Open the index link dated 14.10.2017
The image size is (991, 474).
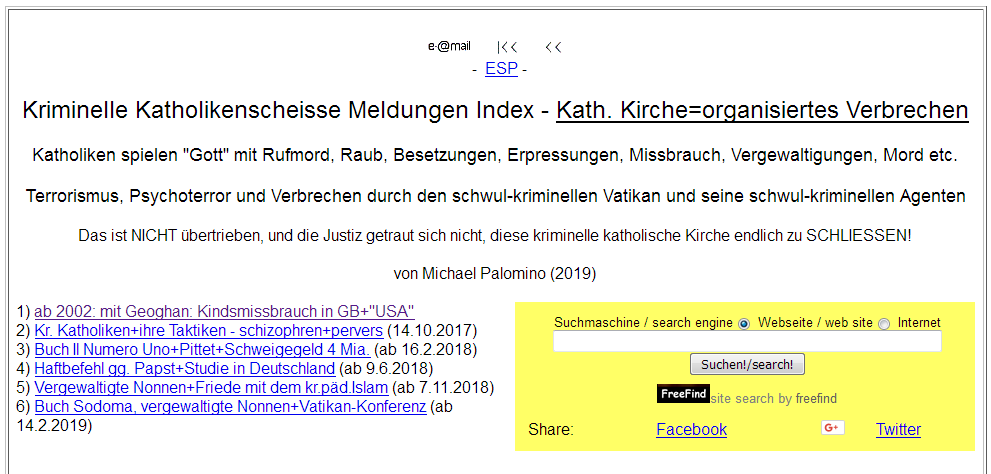point(208,330)
